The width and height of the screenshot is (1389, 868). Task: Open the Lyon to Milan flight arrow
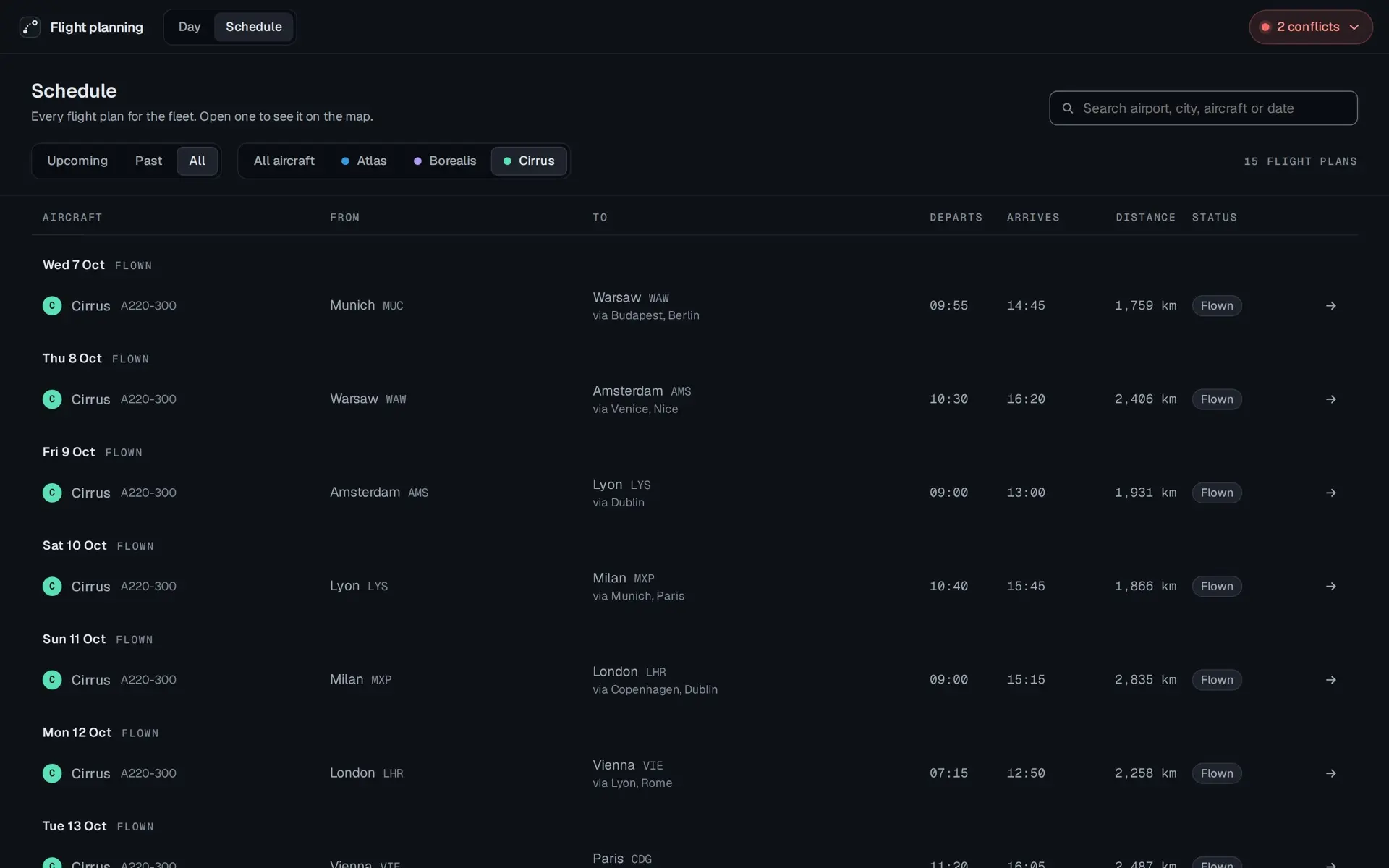1330,586
